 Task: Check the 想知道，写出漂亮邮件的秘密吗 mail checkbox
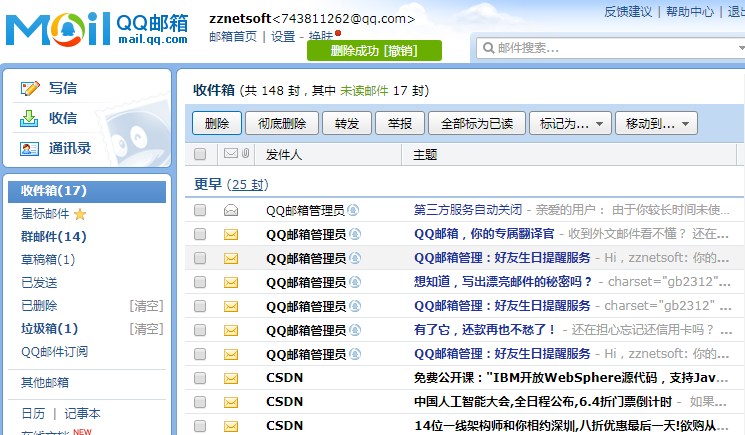click(200, 283)
